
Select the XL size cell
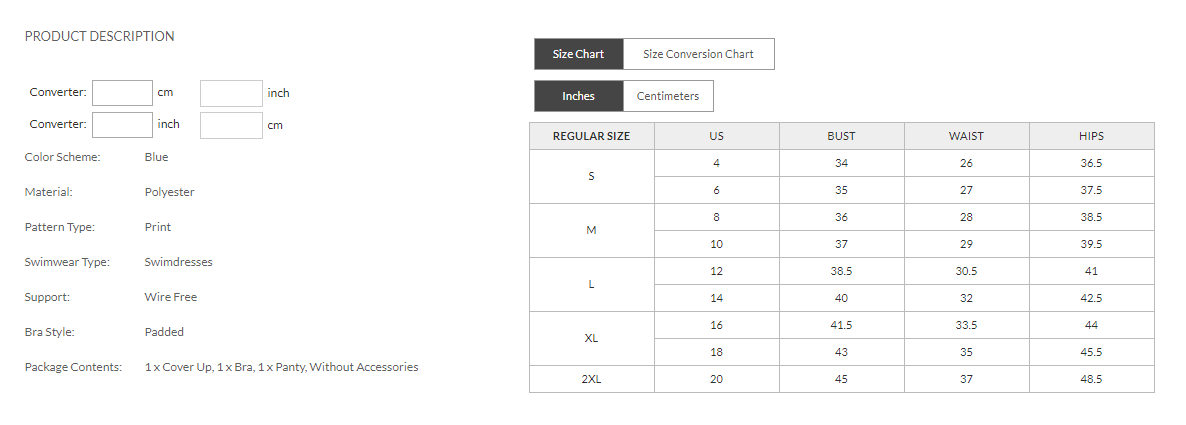(x=591, y=338)
